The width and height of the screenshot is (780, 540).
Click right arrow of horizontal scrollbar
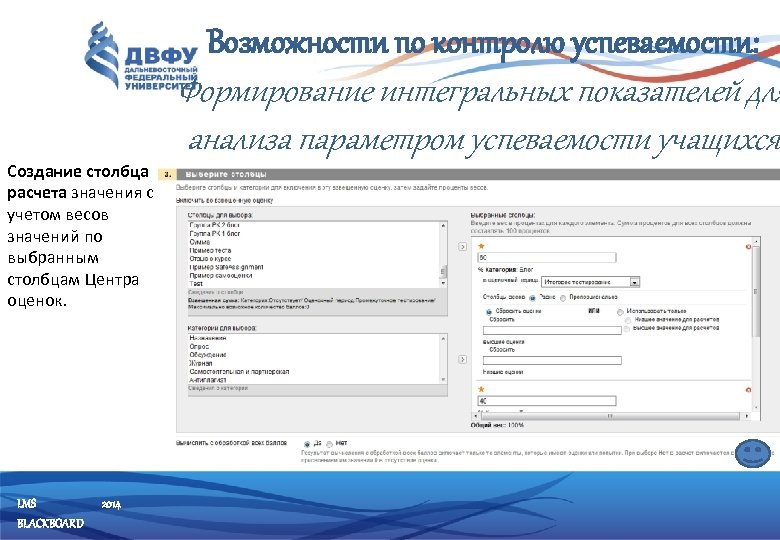(x=747, y=416)
